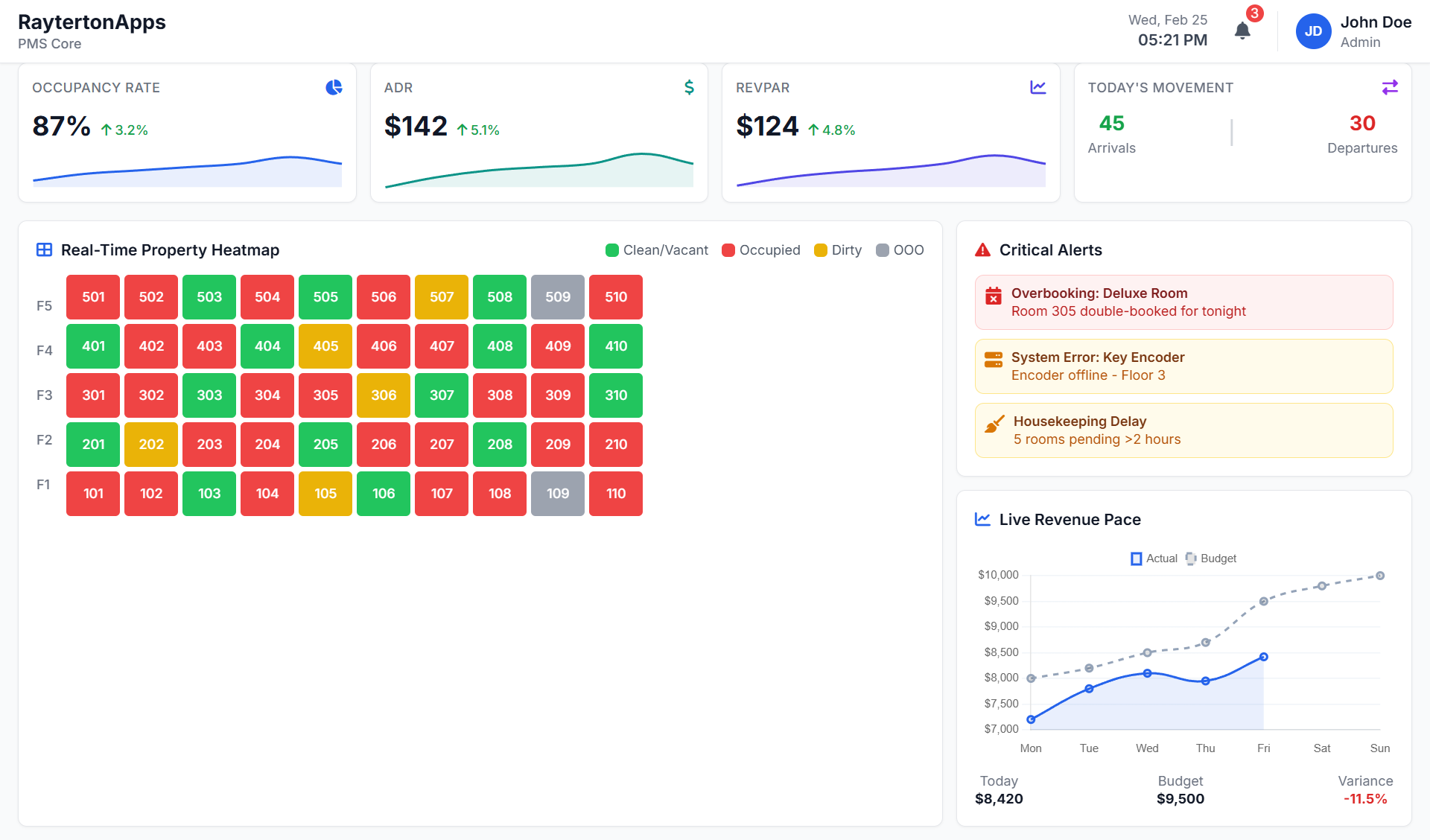This screenshot has height=840, width=1430.
Task: Click the Dirty yellow legend swatch
Action: click(821, 250)
